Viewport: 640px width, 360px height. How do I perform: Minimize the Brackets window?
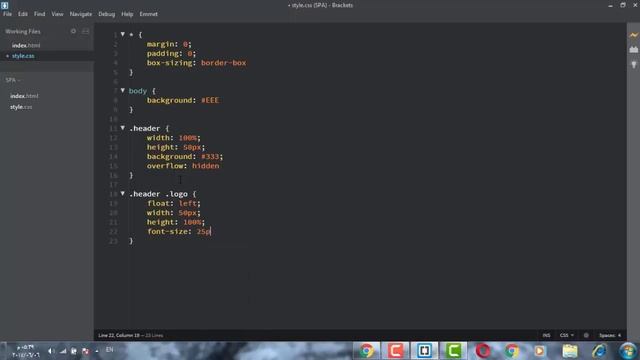(x=610, y=5)
